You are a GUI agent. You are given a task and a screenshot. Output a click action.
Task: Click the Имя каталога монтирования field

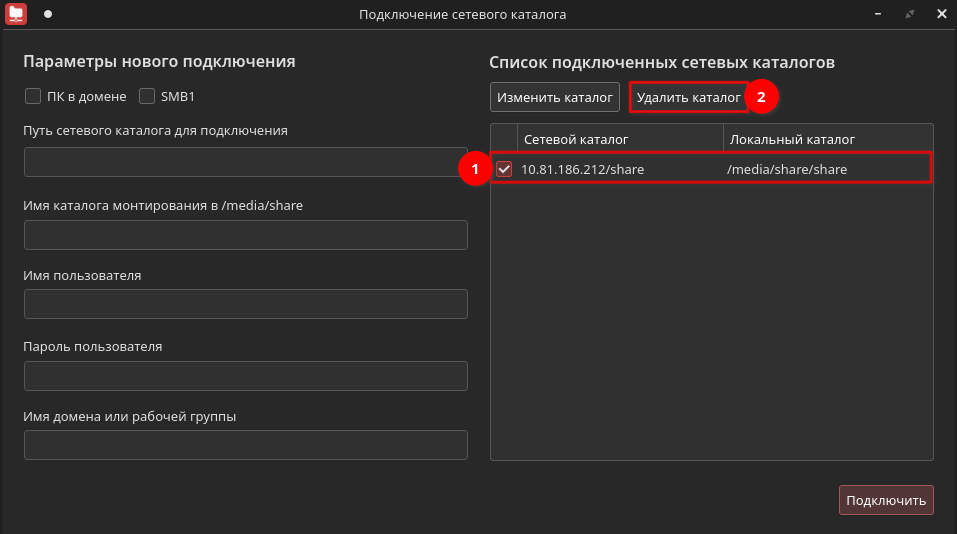click(x=245, y=235)
